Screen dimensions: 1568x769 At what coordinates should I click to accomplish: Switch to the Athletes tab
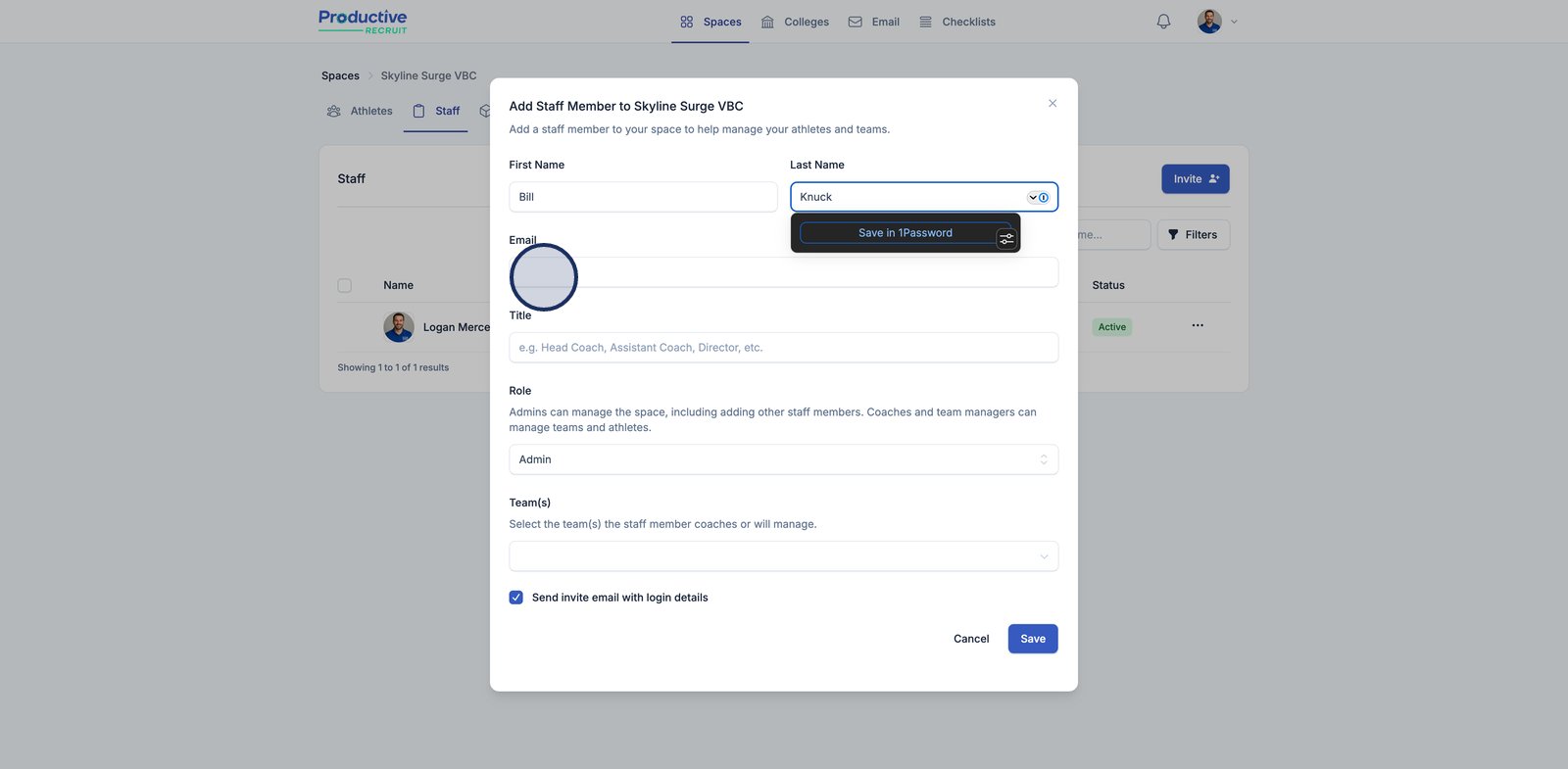[360, 111]
